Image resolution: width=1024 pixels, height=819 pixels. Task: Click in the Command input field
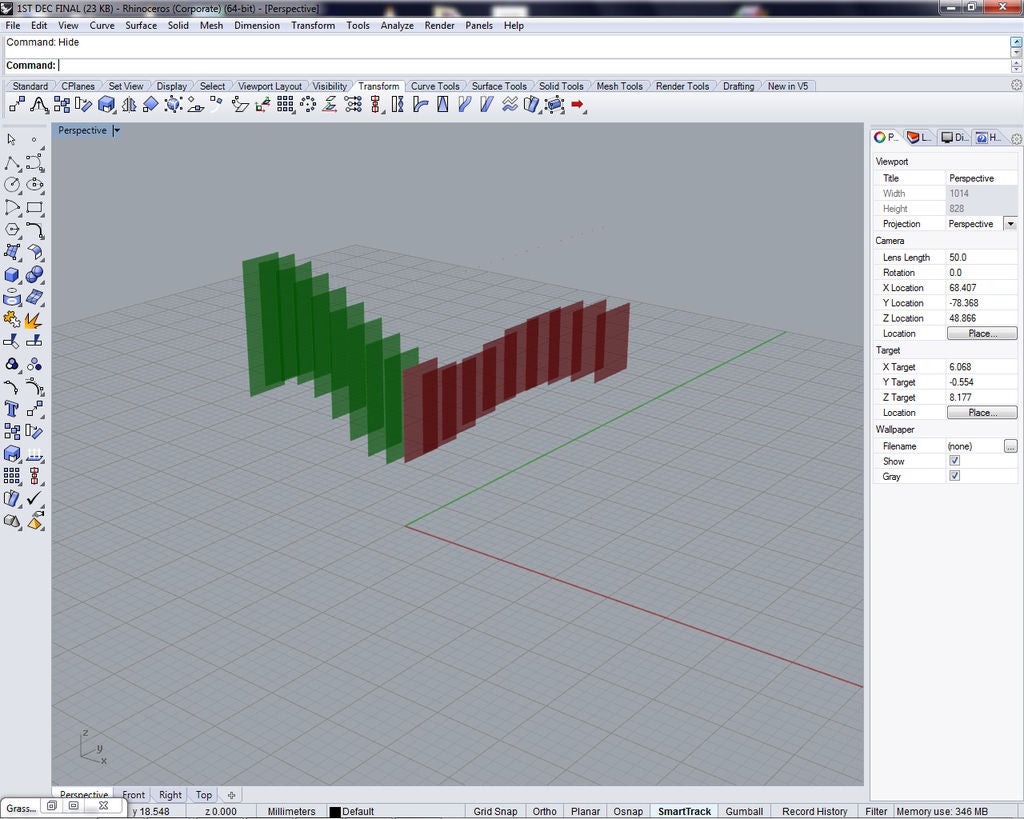pyautogui.click(x=532, y=65)
